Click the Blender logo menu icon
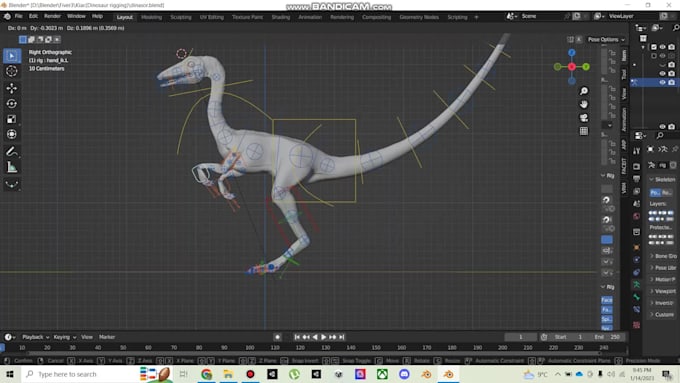Viewport: 680px width, 383px height. 7,16
